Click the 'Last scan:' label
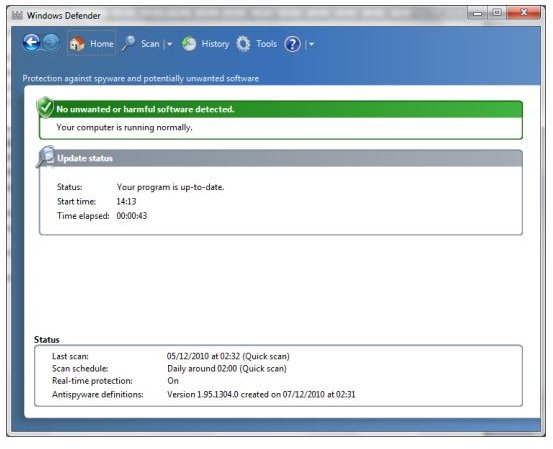This screenshot has width=553, height=449. click(x=70, y=356)
